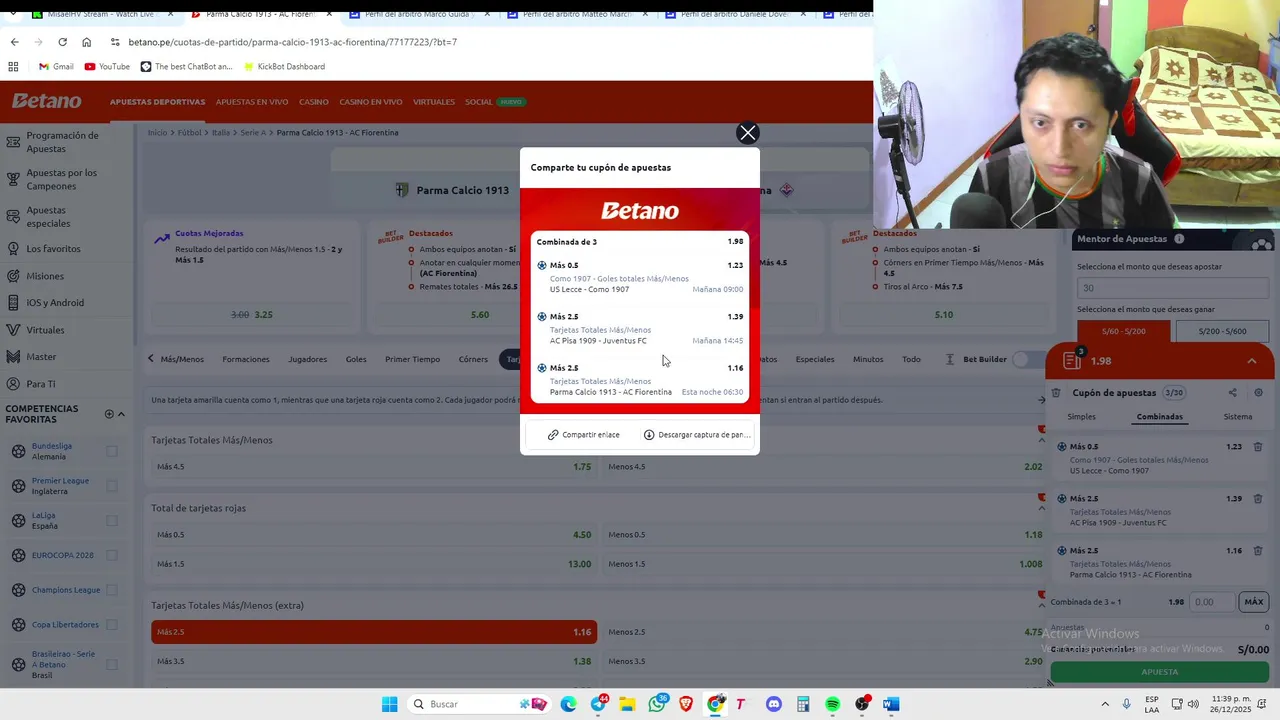This screenshot has height=720, width=1280.
Task: Open the Formaciones market tab
Action: [246, 359]
